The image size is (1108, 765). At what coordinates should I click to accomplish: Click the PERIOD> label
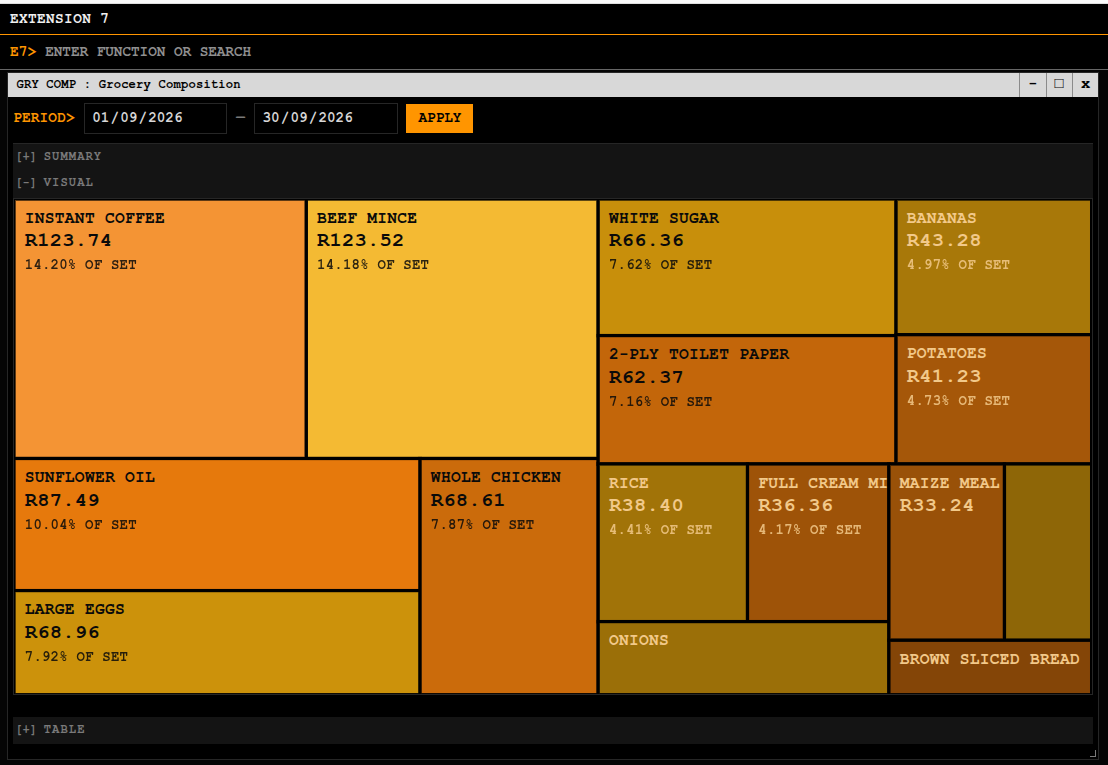44,118
